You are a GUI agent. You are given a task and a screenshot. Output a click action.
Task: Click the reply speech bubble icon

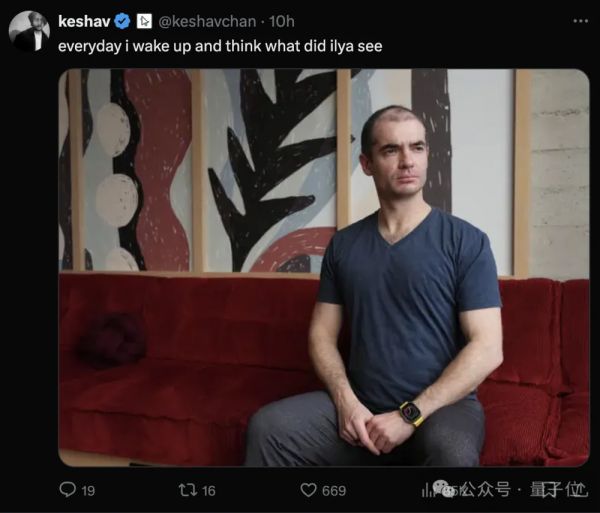68,490
